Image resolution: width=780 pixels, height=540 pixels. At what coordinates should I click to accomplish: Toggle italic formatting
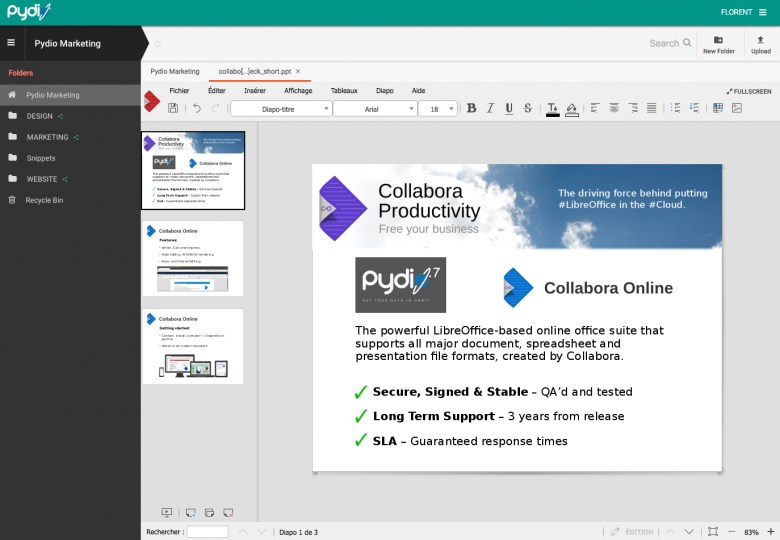coord(490,108)
